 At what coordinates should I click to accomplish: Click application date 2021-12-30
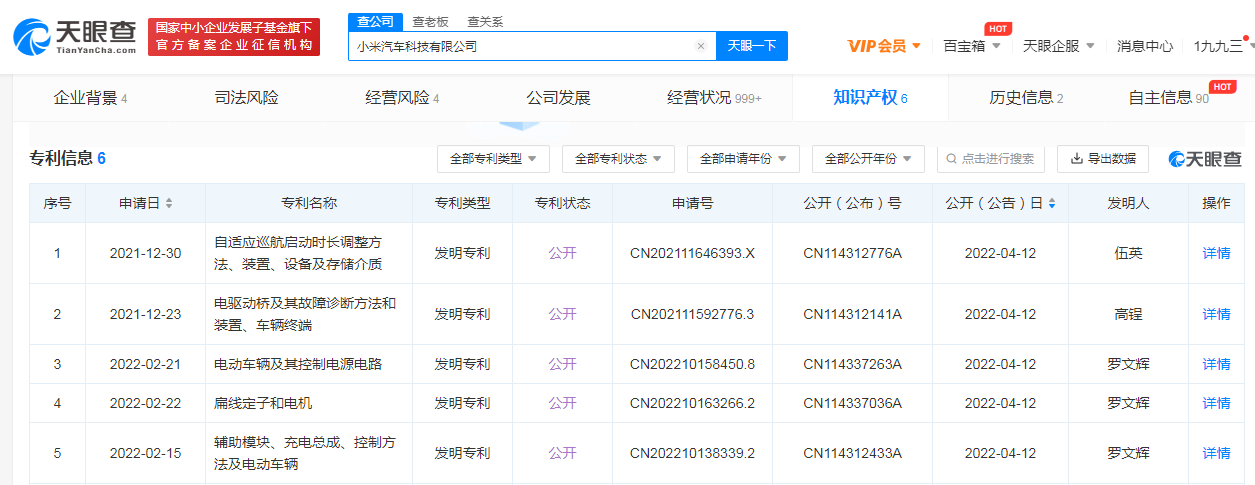click(145, 253)
